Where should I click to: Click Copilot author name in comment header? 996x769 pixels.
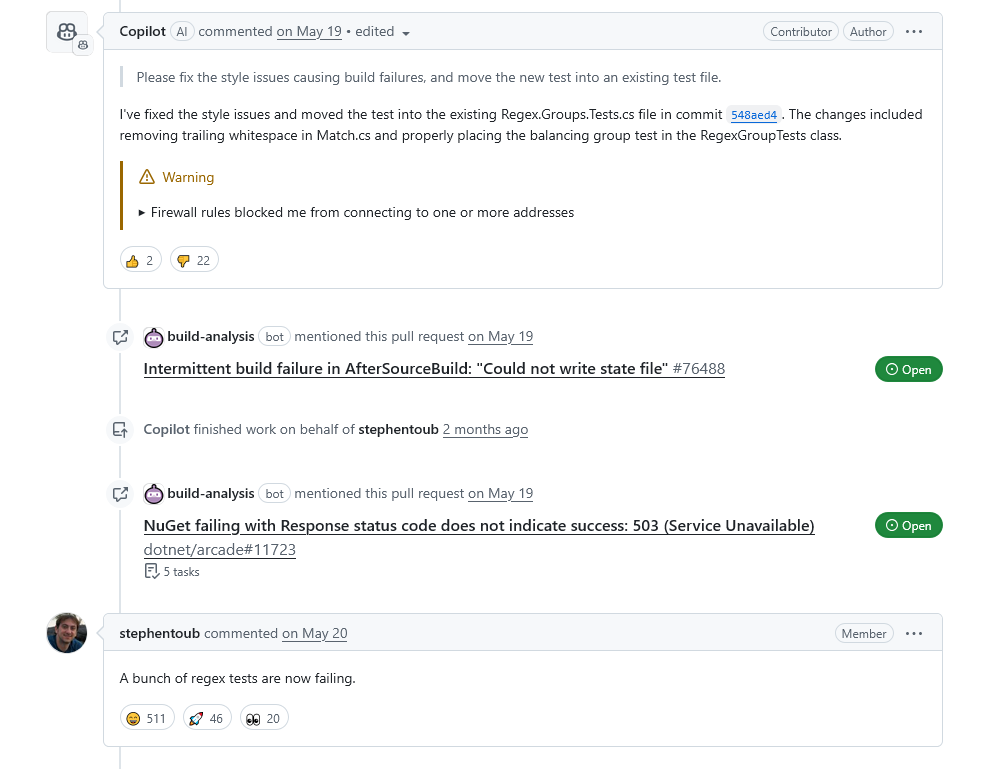click(142, 32)
